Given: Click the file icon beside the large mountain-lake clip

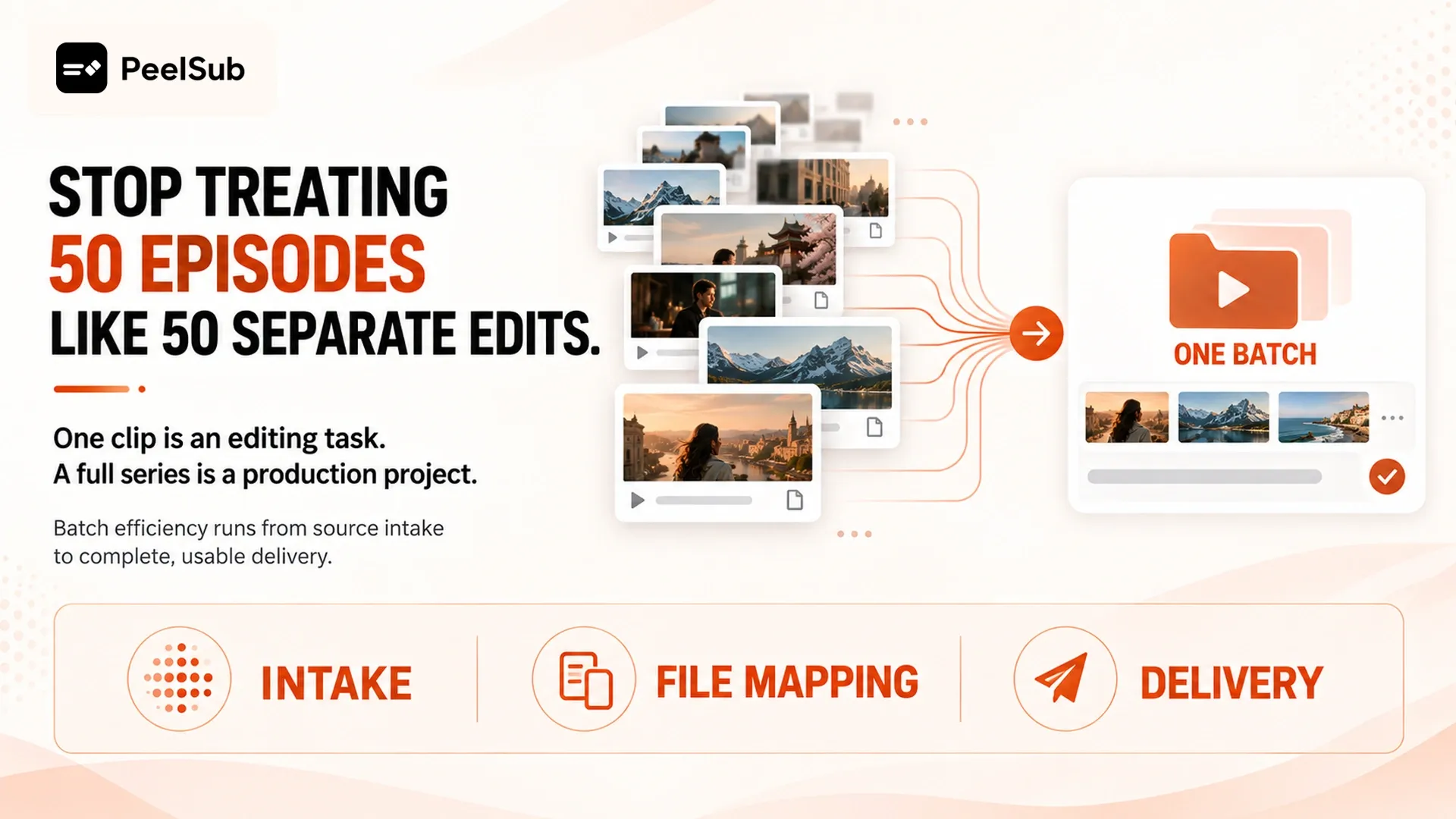Looking at the screenshot, I should click(x=874, y=427).
